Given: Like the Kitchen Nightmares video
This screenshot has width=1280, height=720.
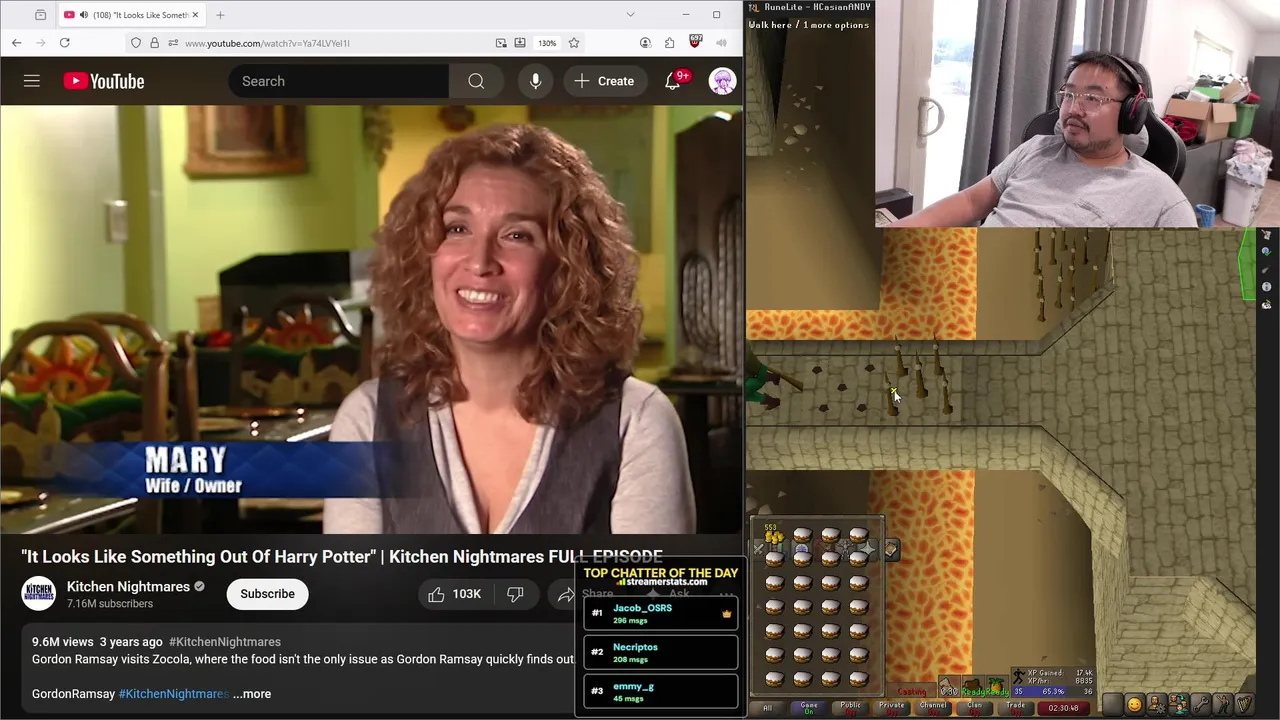Looking at the screenshot, I should (x=455, y=594).
